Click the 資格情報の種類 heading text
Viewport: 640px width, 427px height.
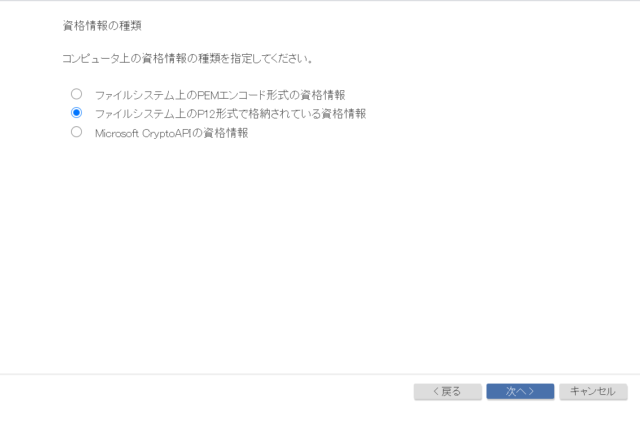102,26
